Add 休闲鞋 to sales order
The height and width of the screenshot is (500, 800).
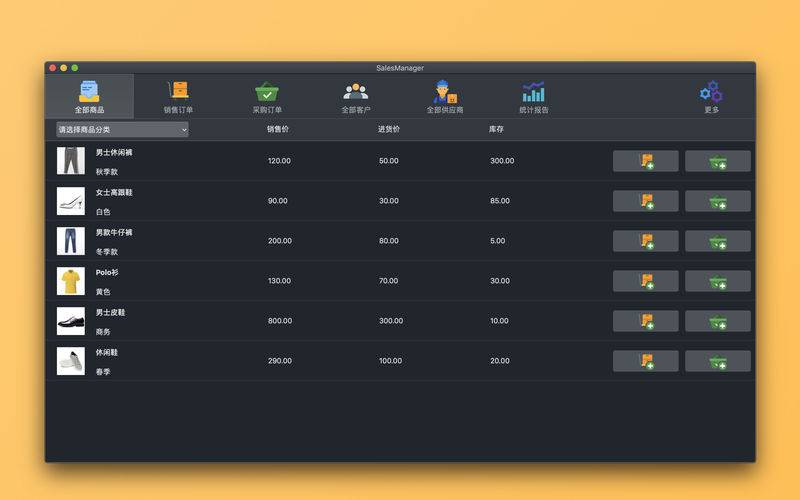coord(645,361)
